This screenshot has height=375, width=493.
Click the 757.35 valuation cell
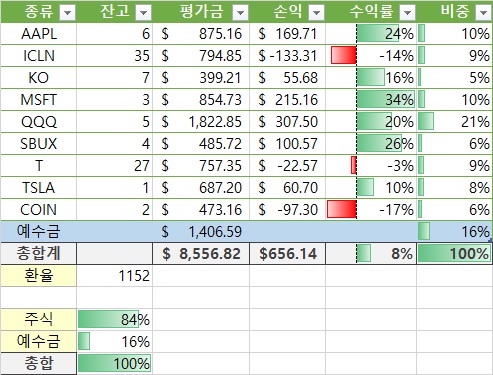(201, 166)
